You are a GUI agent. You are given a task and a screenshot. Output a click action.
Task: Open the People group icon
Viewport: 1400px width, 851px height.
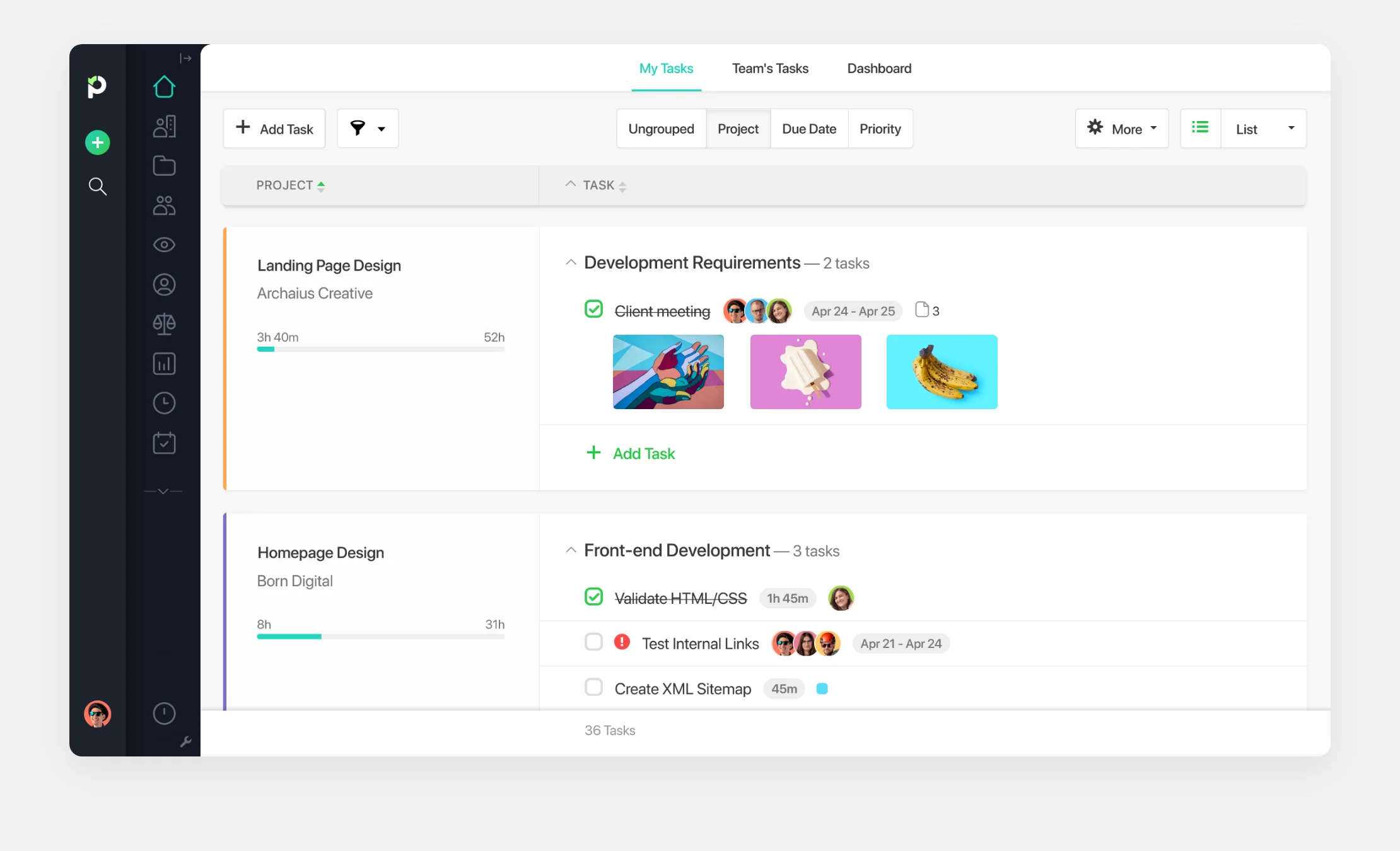164,206
